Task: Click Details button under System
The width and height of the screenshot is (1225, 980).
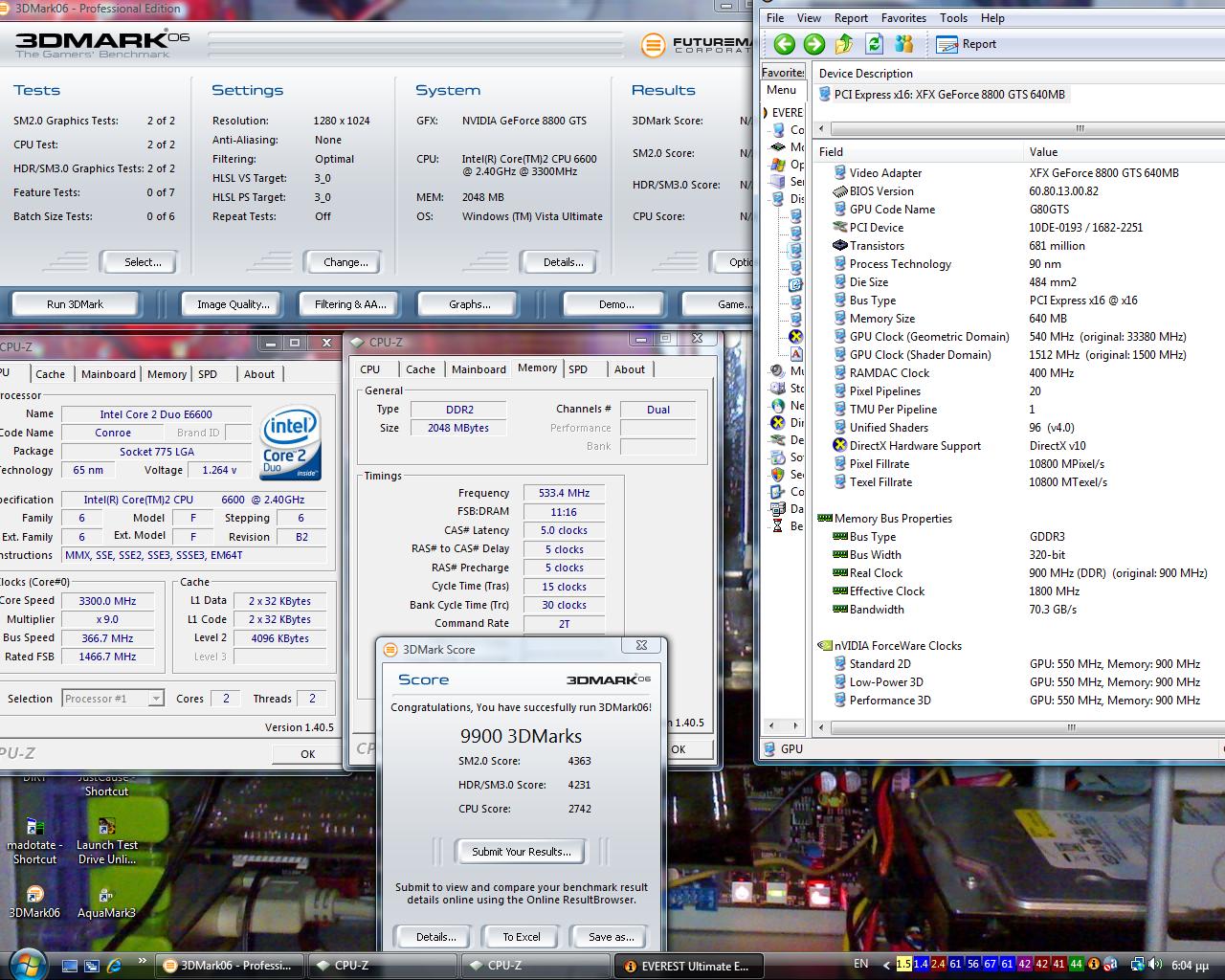Action: [x=563, y=262]
